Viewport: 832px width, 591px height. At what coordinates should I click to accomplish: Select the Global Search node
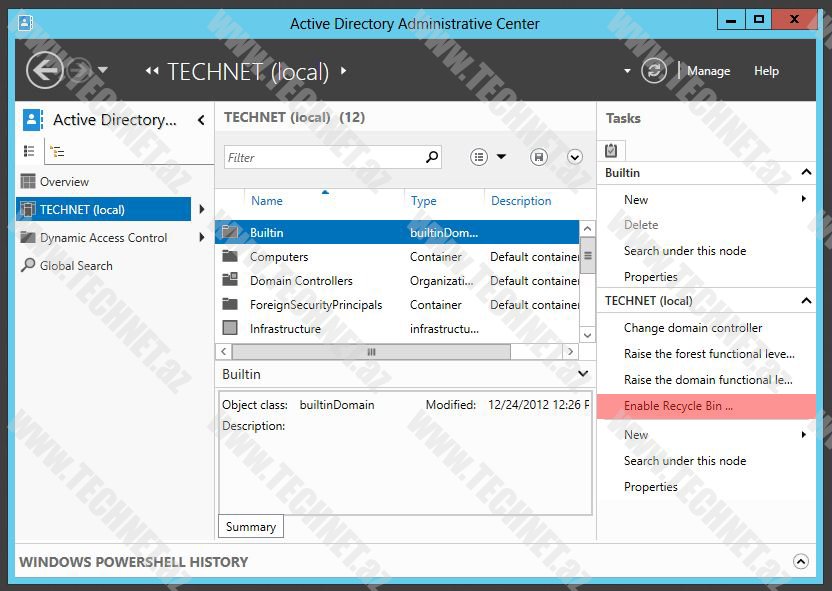click(75, 266)
